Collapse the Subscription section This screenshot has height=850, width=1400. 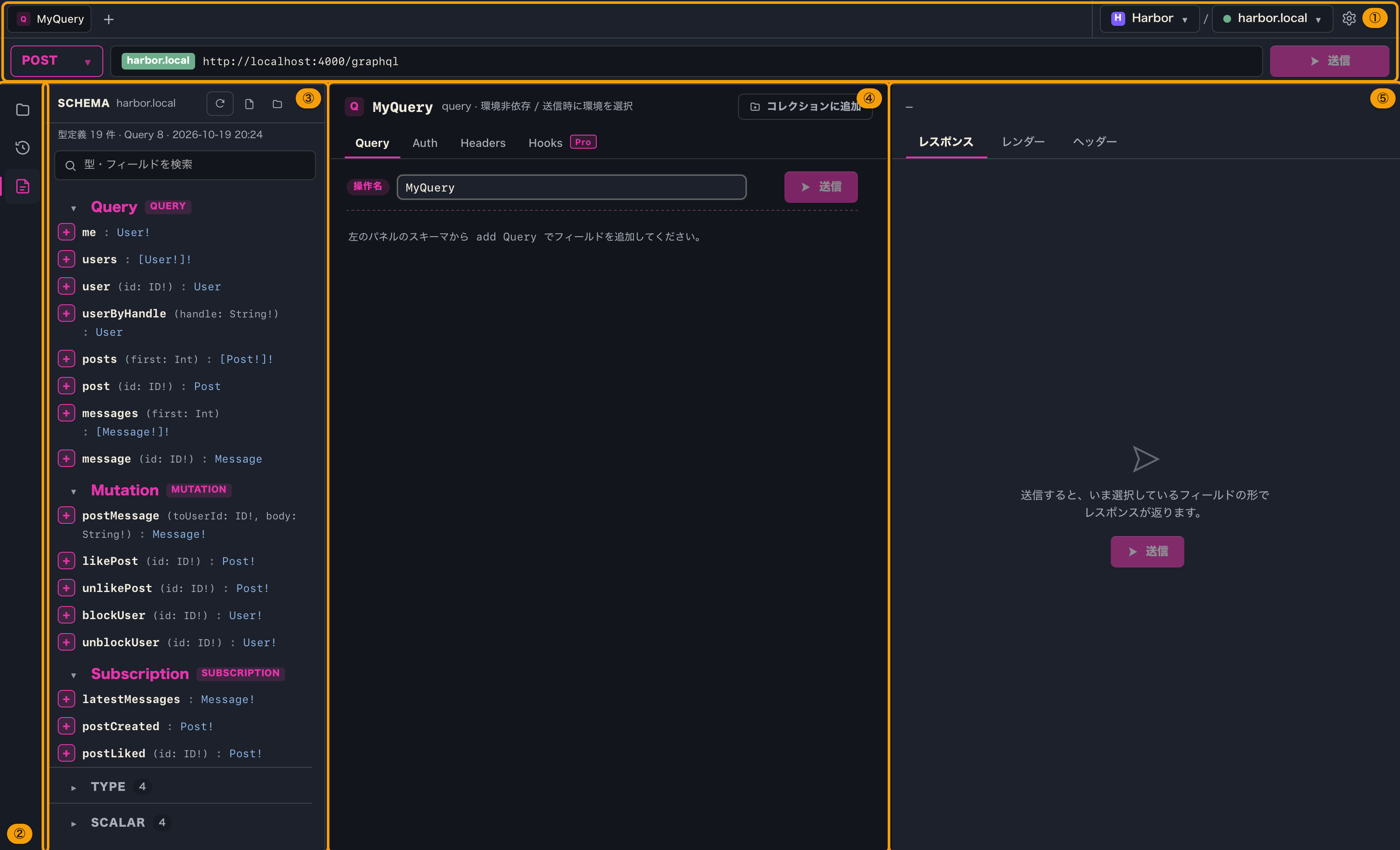(73, 675)
